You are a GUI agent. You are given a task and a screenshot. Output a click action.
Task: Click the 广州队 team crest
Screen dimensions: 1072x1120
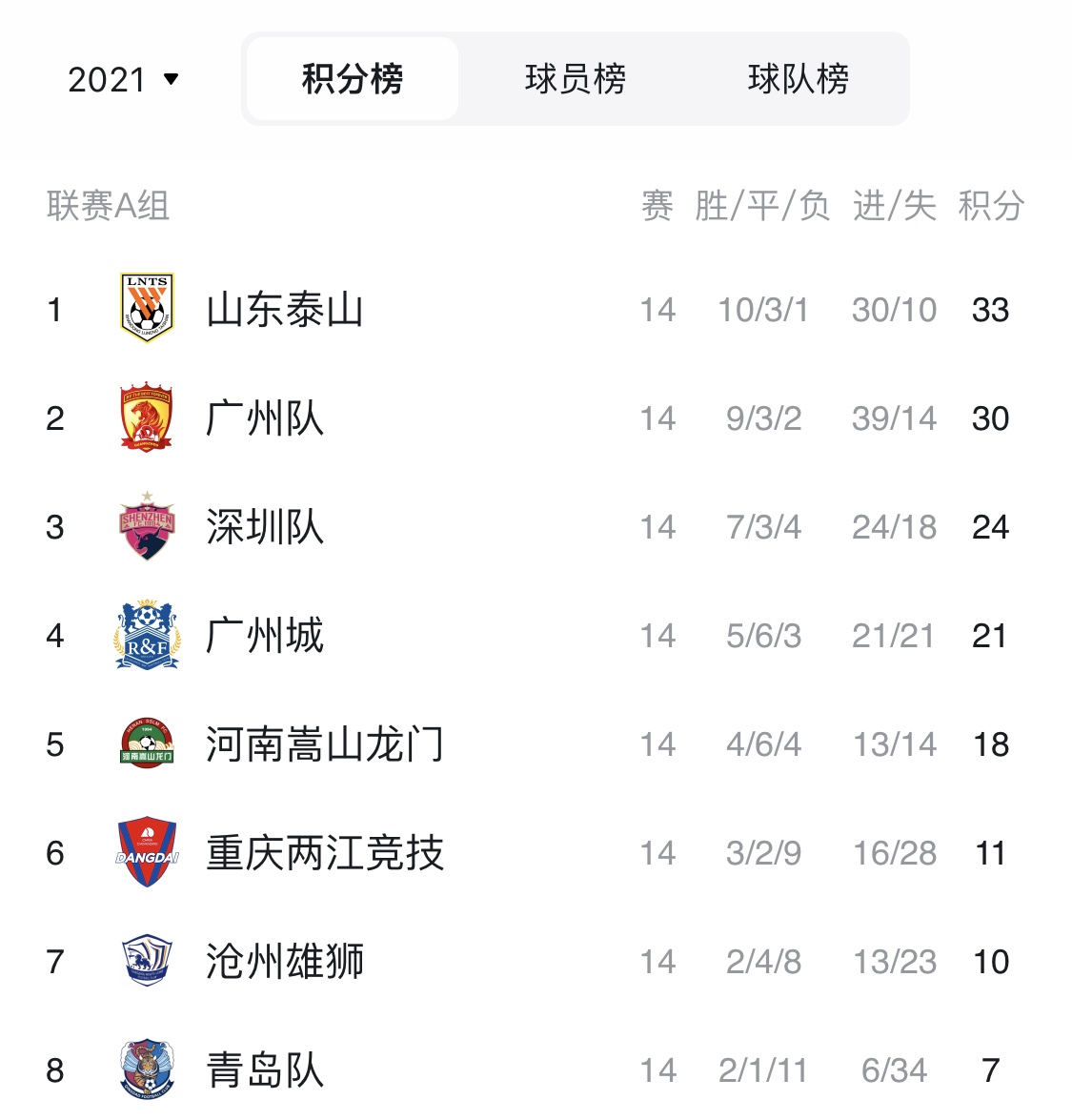147,417
